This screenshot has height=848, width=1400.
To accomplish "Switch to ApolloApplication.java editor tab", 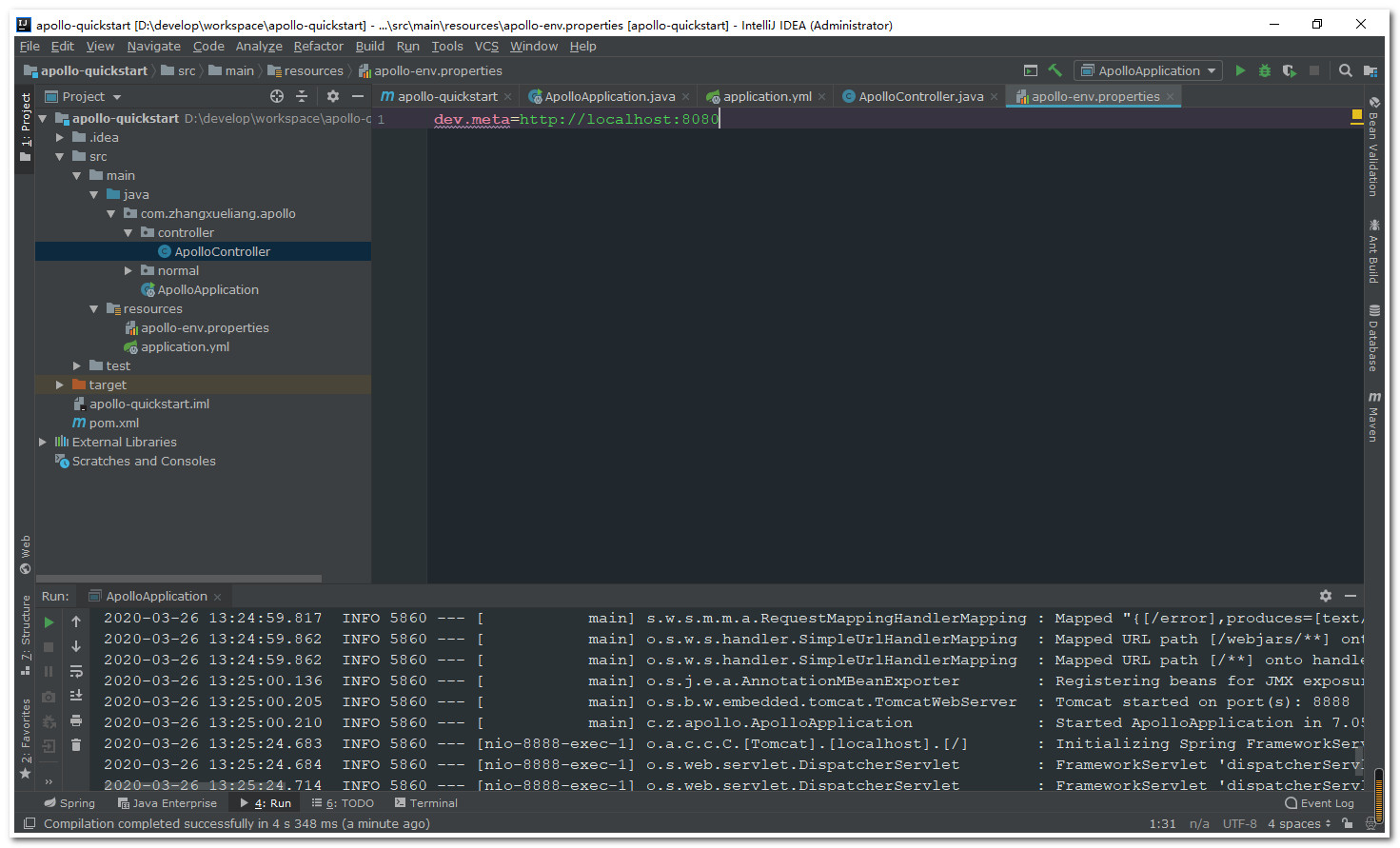I will point(610,96).
